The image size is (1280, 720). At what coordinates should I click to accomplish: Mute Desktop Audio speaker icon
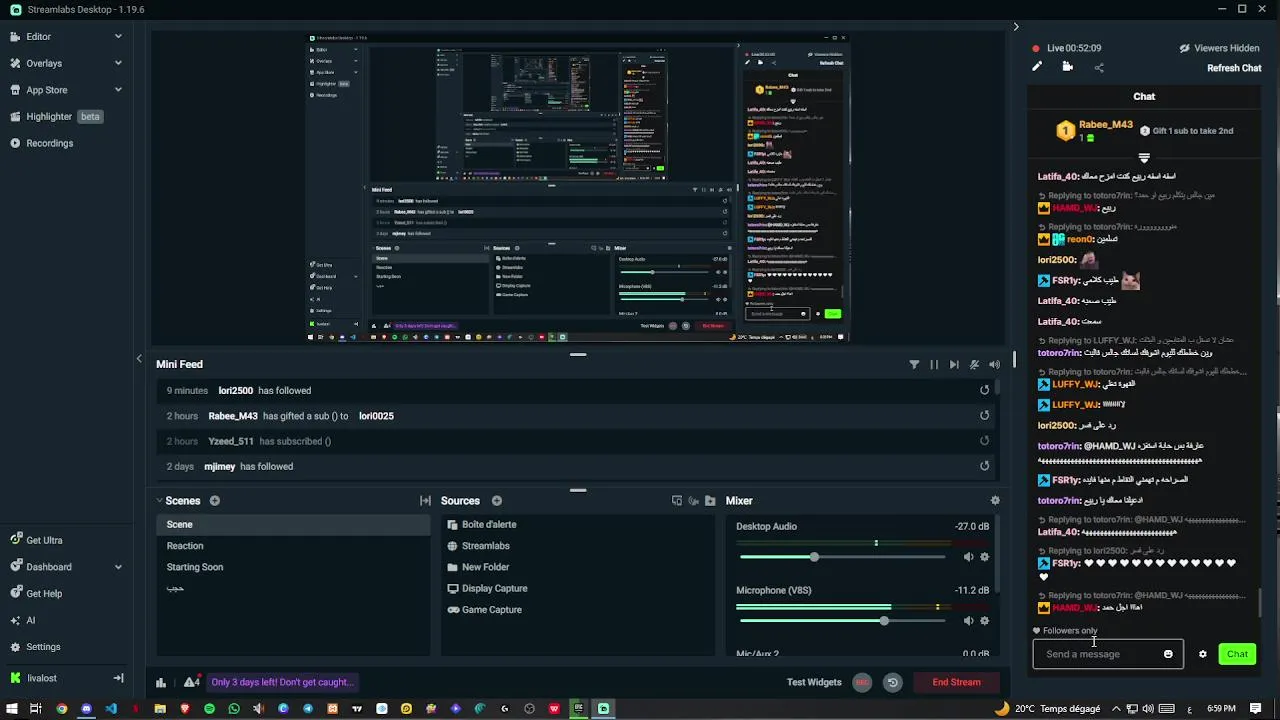(968, 557)
